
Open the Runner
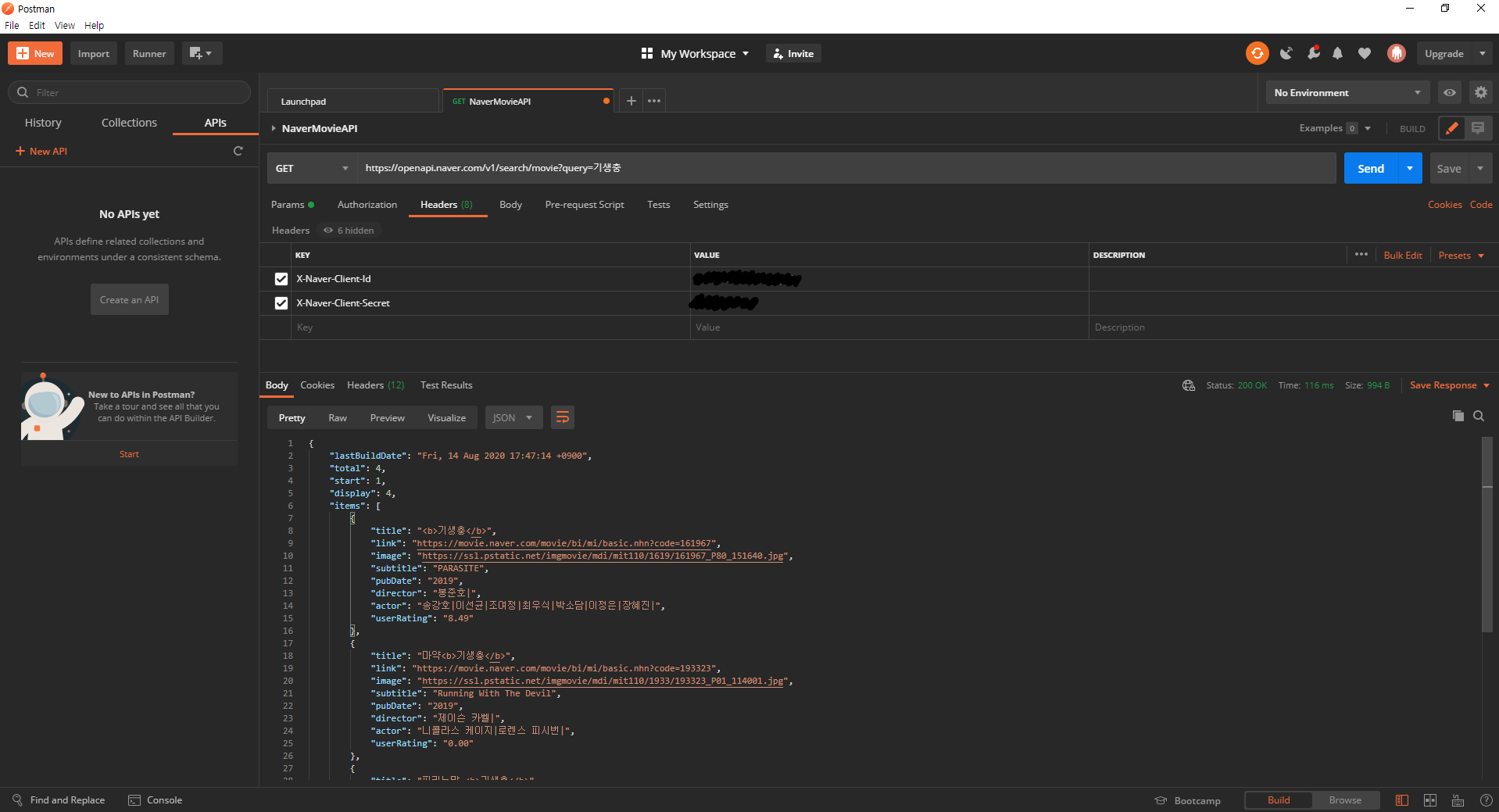[149, 53]
